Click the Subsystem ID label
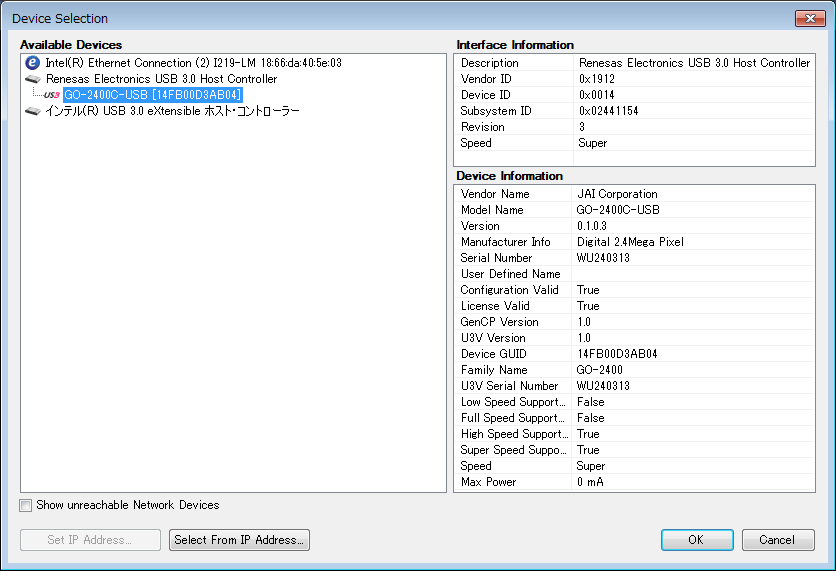The width and height of the screenshot is (836, 571). (496, 111)
